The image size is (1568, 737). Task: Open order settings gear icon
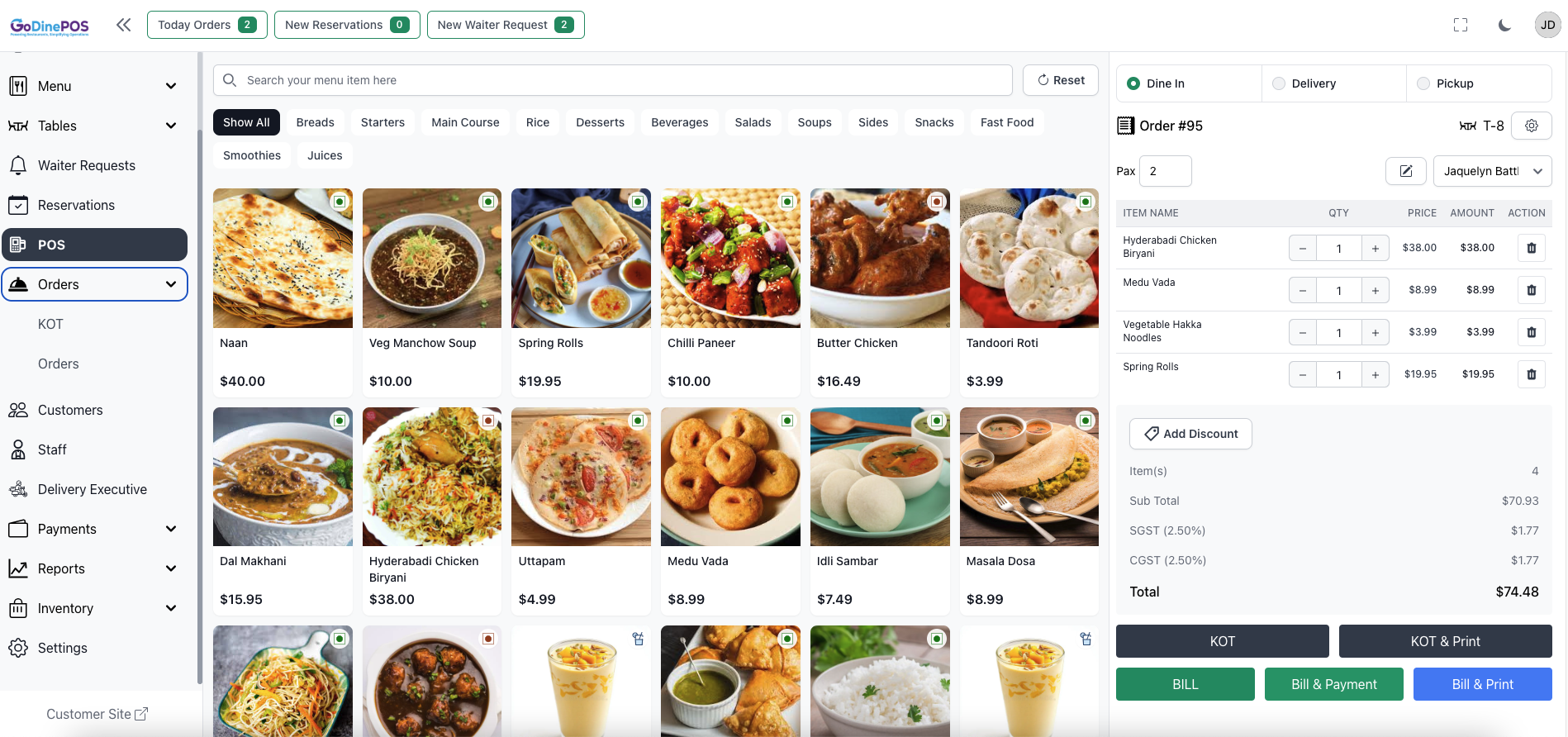pos(1531,126)
